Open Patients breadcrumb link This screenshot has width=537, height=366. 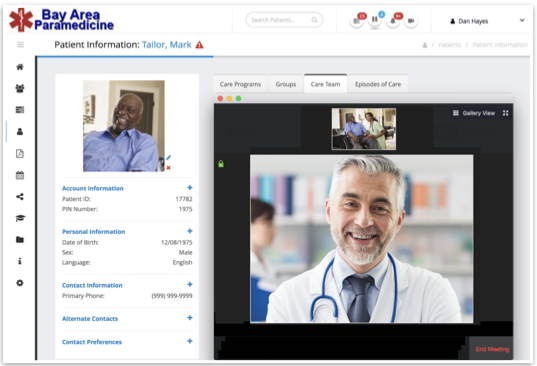click(x=450, y=45)
